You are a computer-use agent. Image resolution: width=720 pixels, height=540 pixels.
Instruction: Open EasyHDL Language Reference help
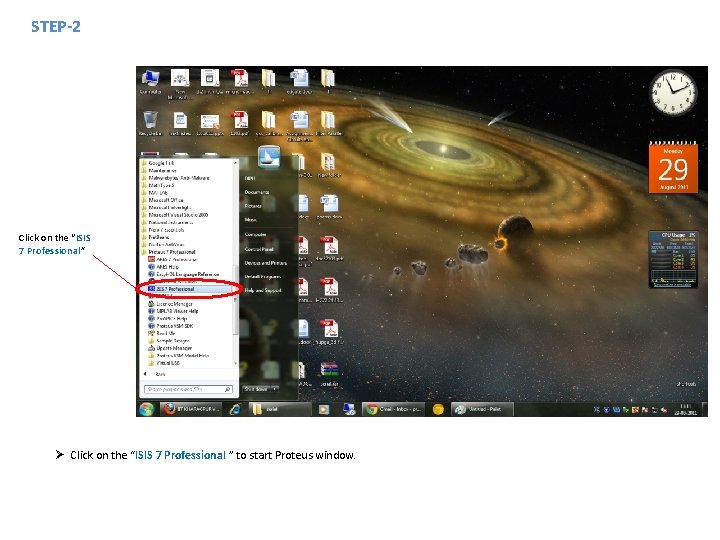click(x=184, y=274)
